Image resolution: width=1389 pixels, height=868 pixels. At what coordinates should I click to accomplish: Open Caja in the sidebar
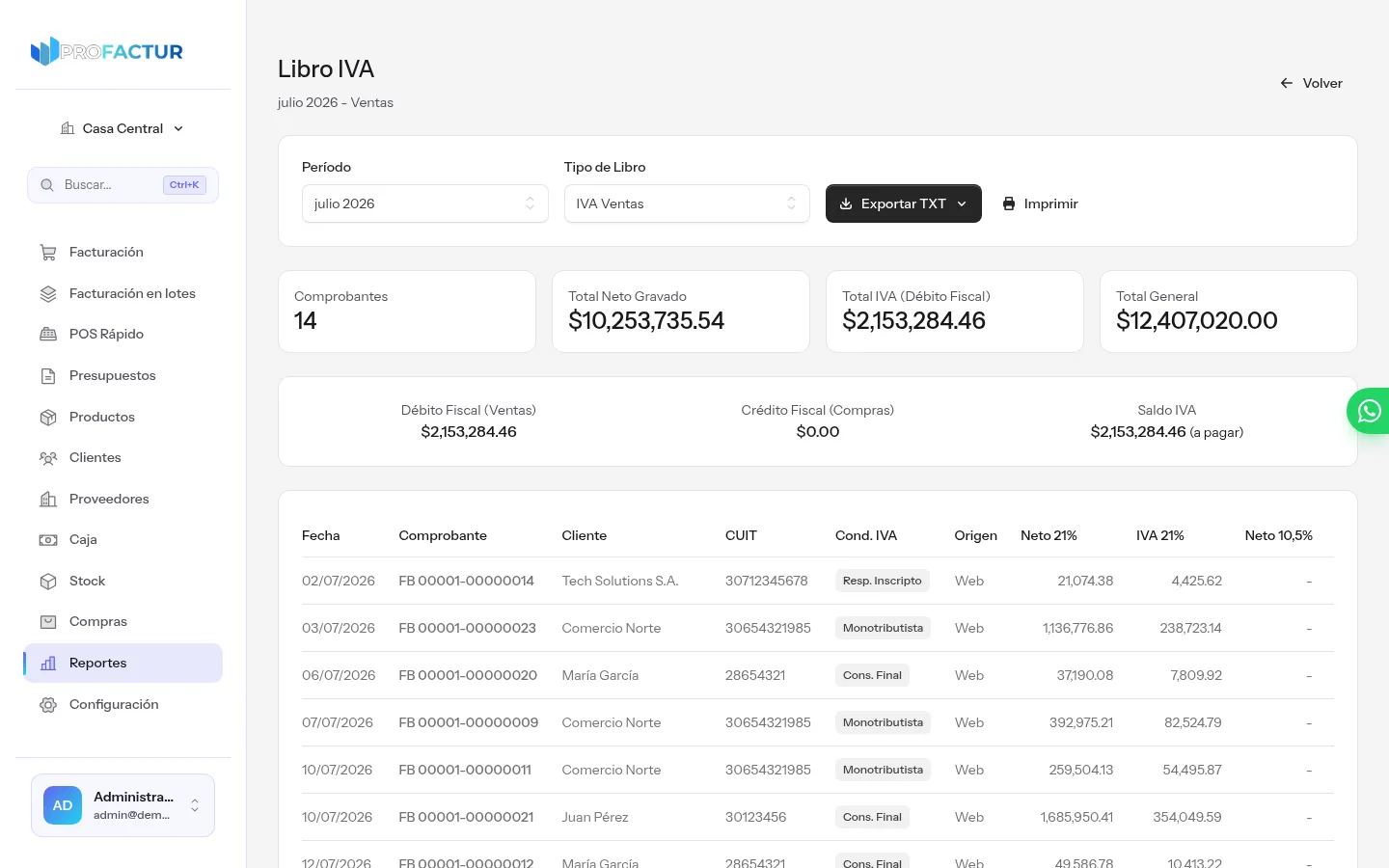tap(123, 539)
